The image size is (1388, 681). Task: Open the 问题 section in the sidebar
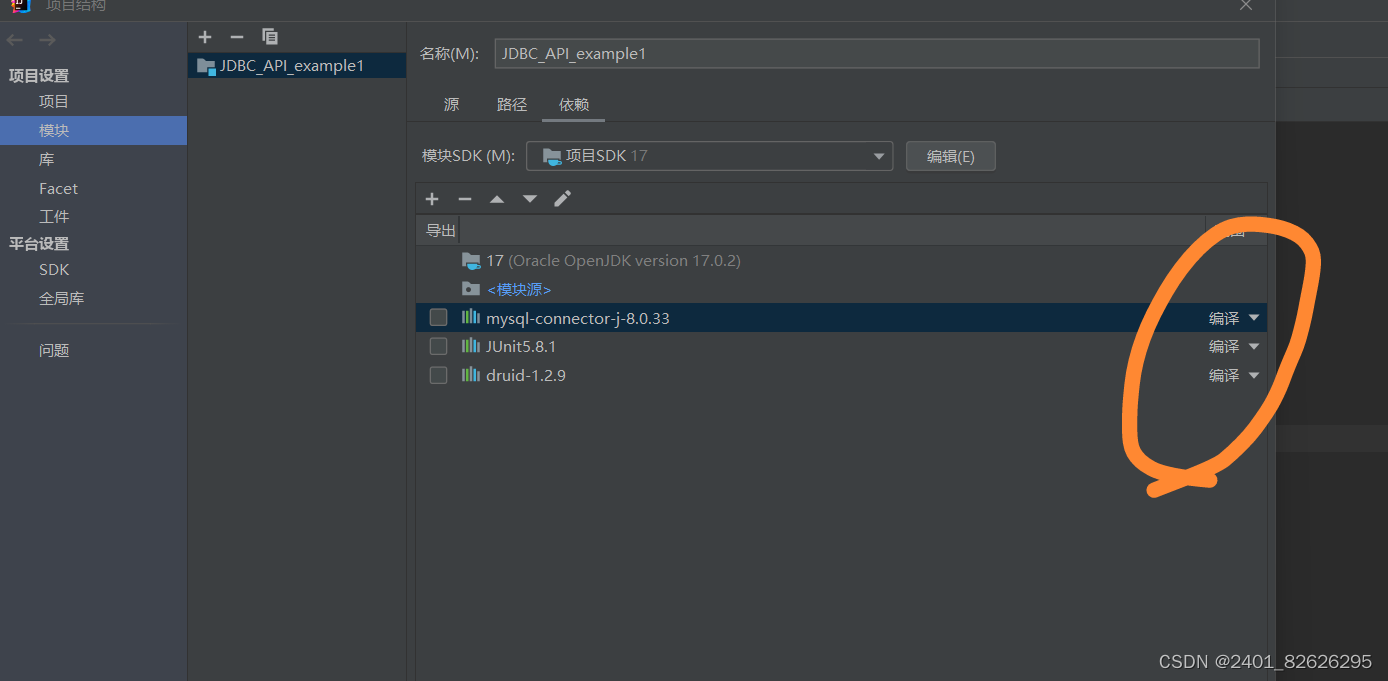point(54,349)
